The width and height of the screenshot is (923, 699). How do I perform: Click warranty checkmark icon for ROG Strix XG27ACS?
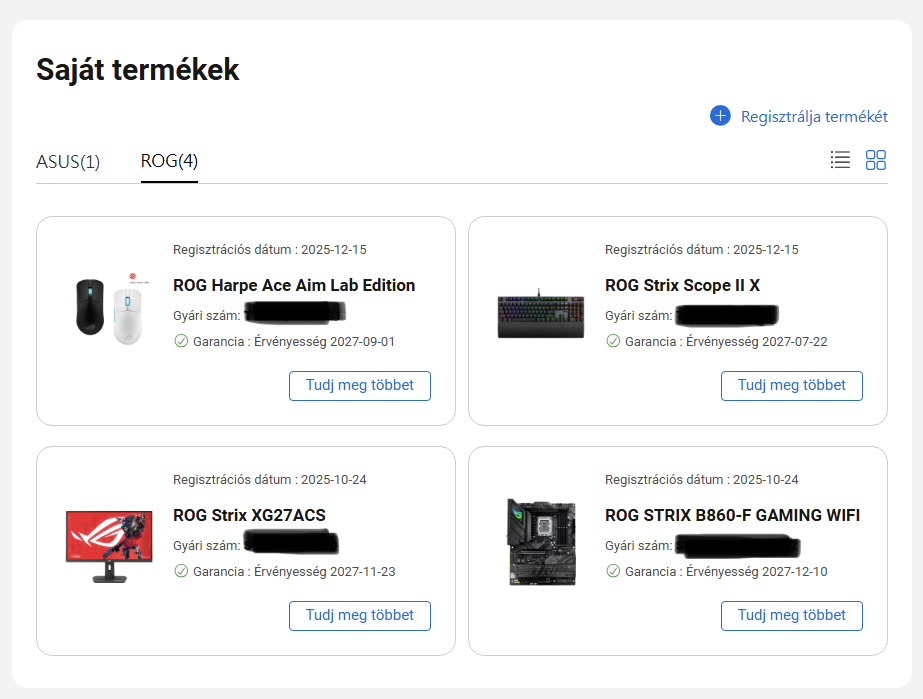coord(181,571)
